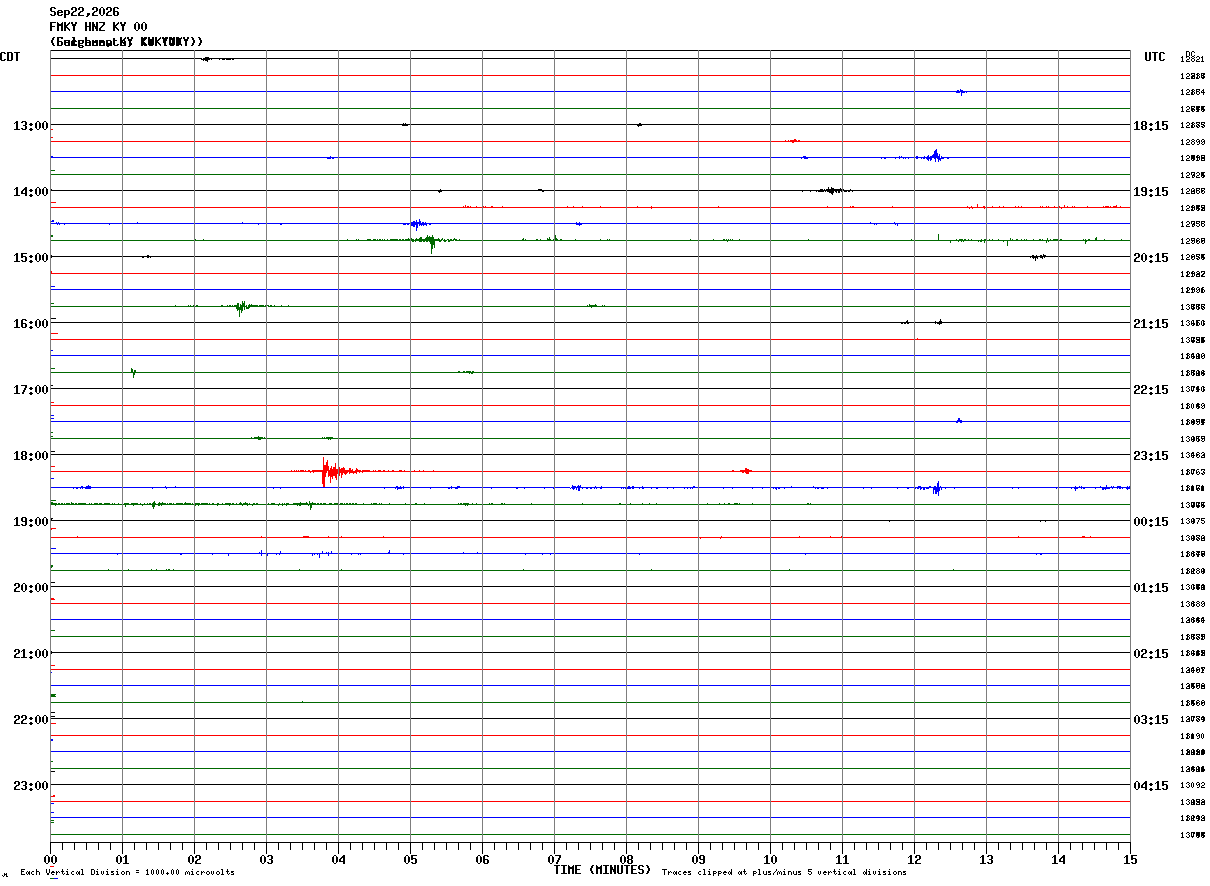Select minute 15 on the time axis
The image size is (1210, 886).
[x=1130, y=859]
